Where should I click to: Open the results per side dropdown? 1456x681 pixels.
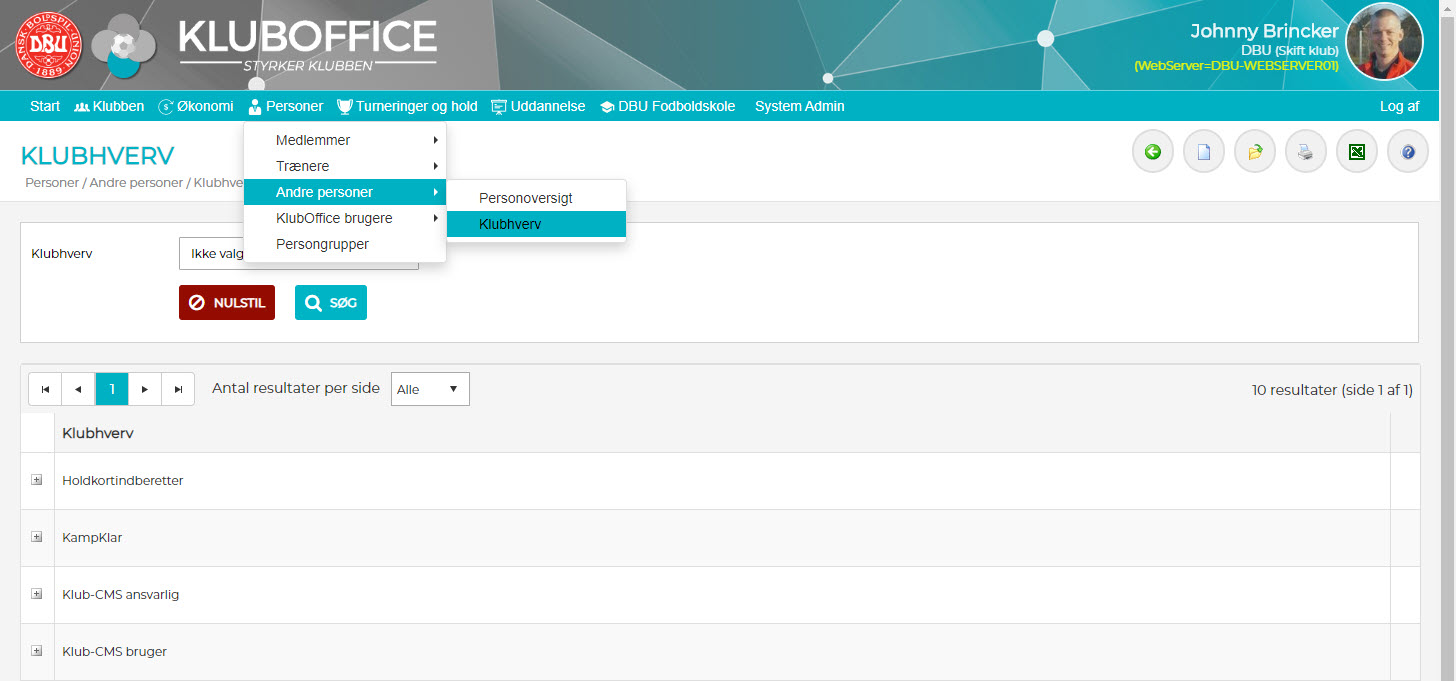click(x=429, y=389)
